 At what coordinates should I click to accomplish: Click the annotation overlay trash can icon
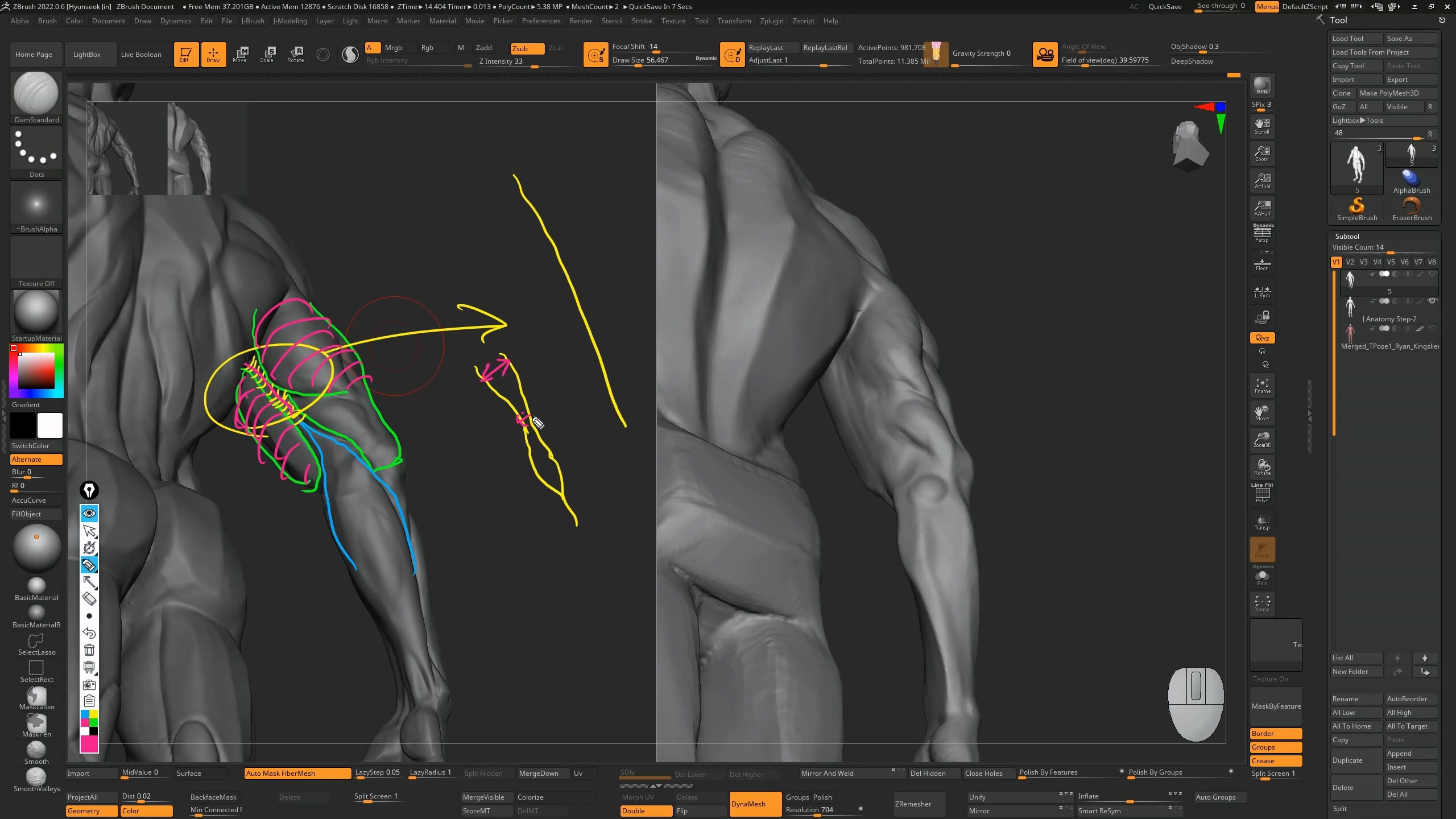coord(89,650)
